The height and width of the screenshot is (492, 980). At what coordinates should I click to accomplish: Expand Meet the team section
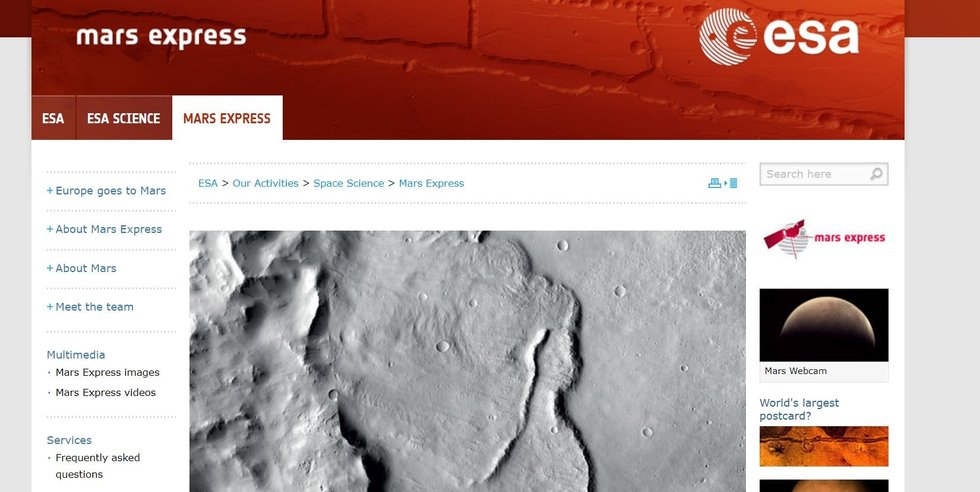tap(90, 307)
